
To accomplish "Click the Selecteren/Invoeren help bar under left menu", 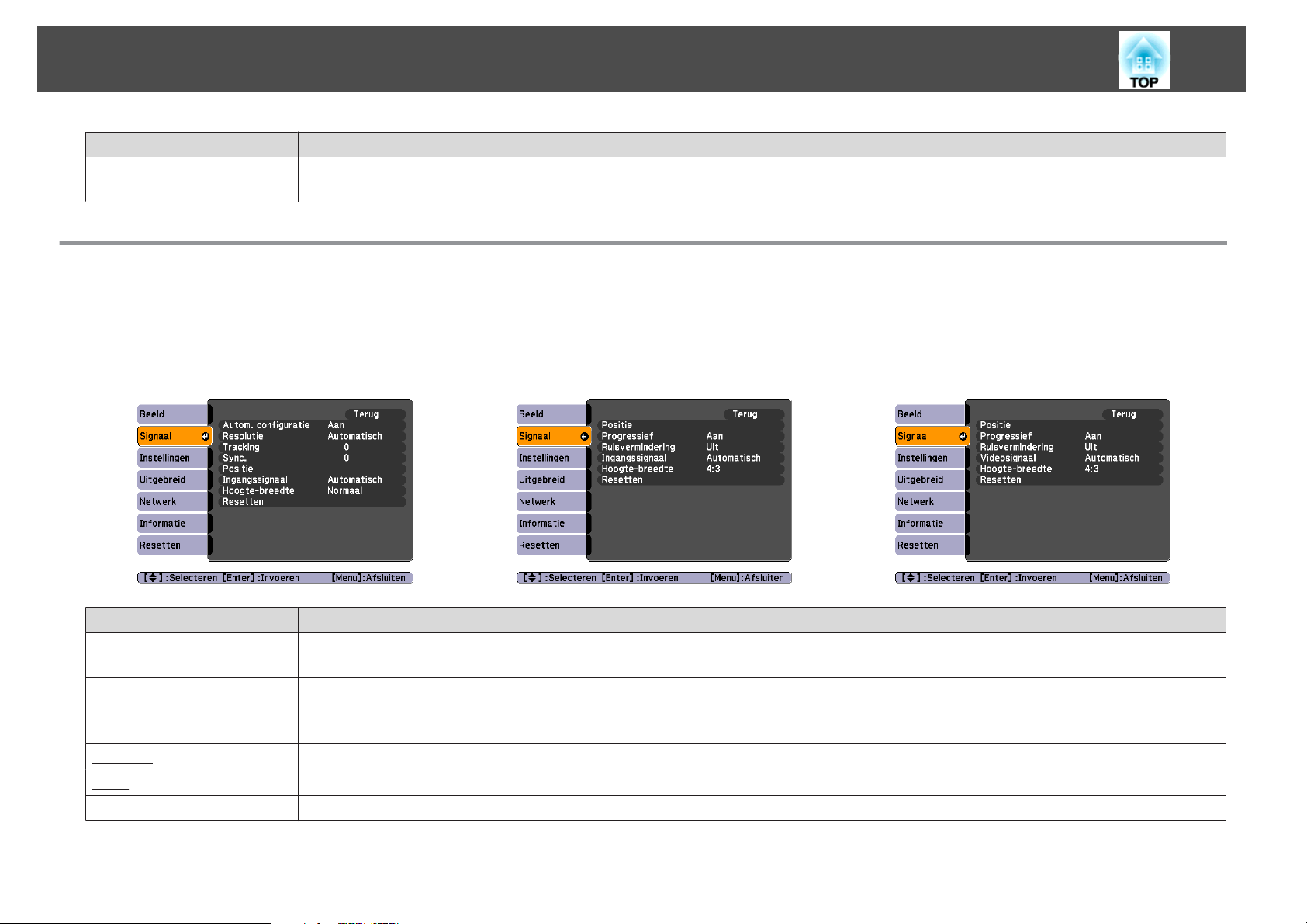I will click(275, 578).
